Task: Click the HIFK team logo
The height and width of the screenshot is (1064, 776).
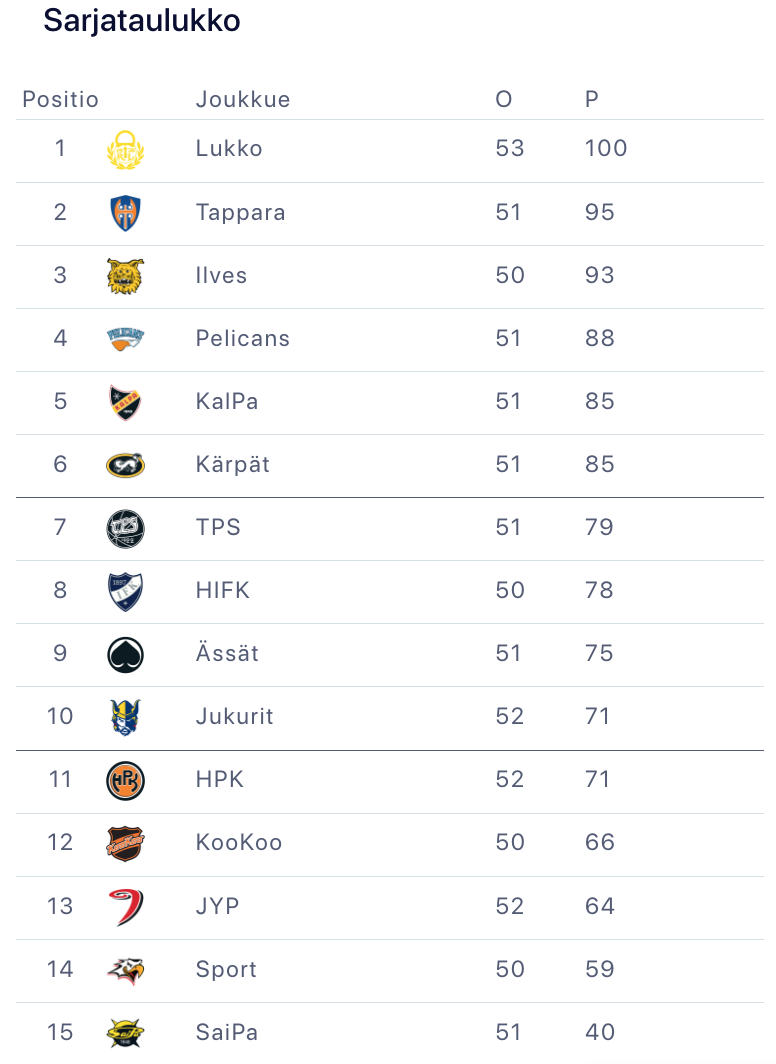Action: [x=125, y=591]
